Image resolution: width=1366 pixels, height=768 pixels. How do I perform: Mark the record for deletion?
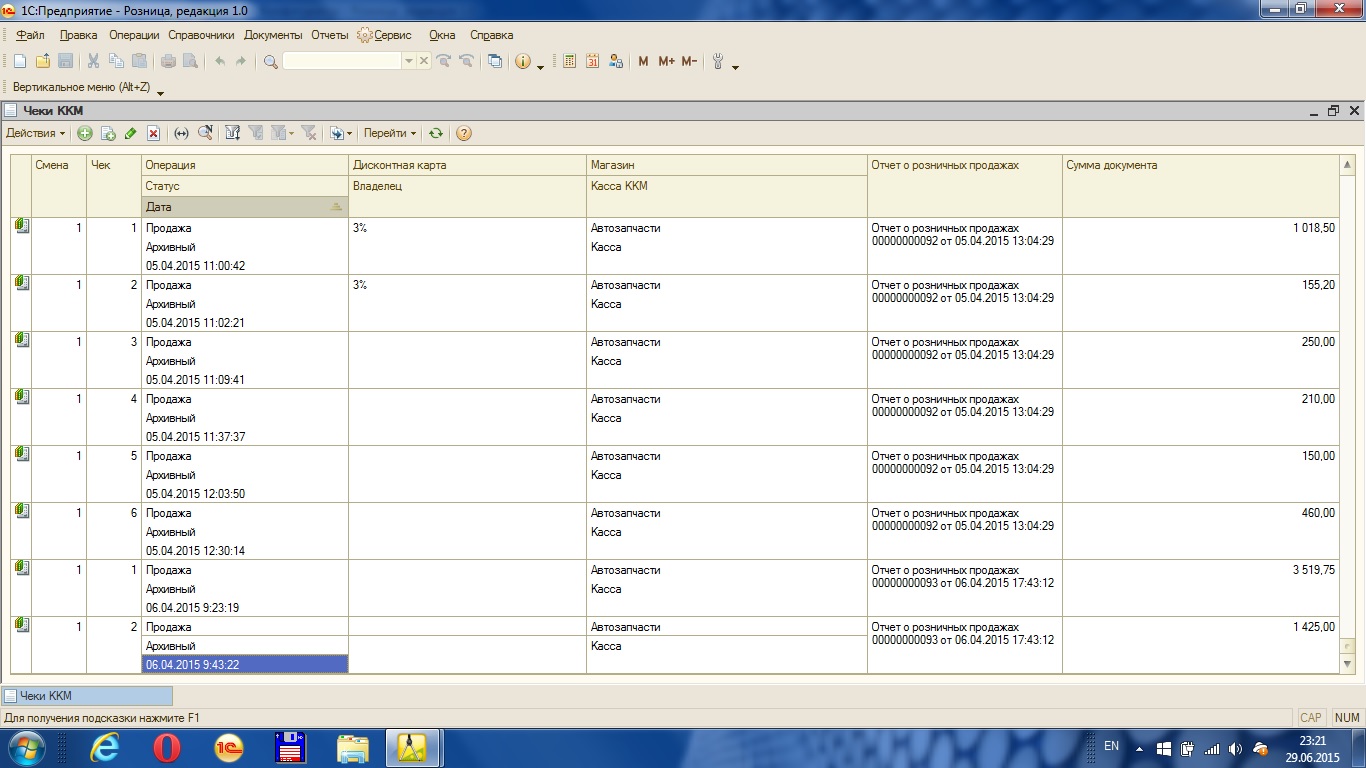154,133
